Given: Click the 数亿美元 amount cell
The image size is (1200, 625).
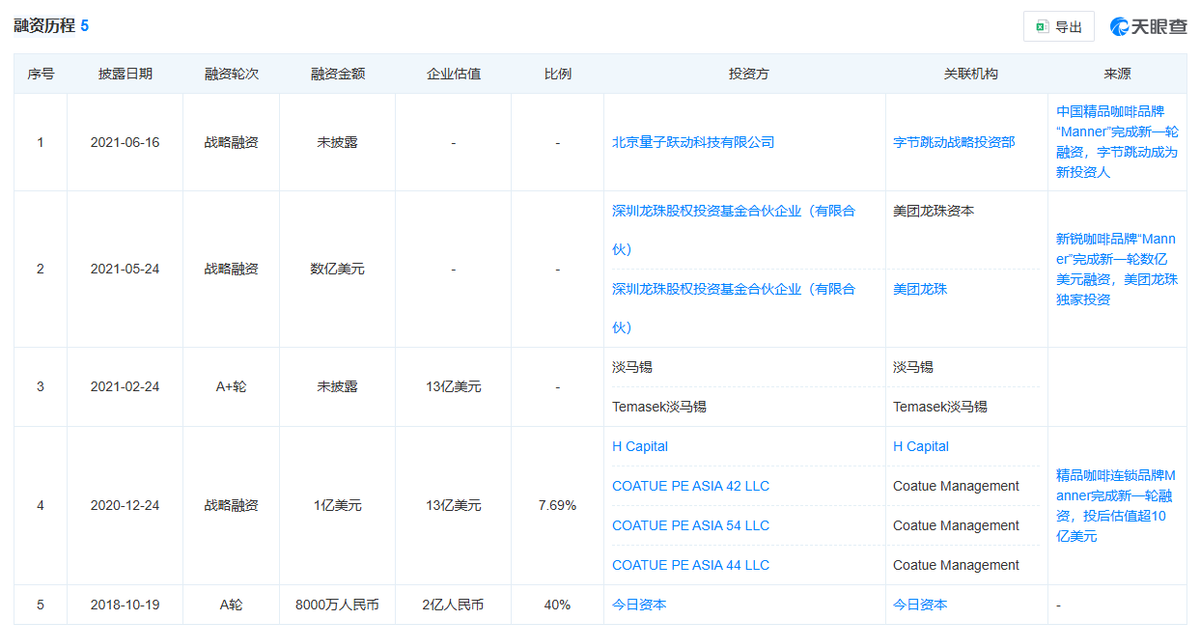Looking at the screenshot, I should pos(337,269).
